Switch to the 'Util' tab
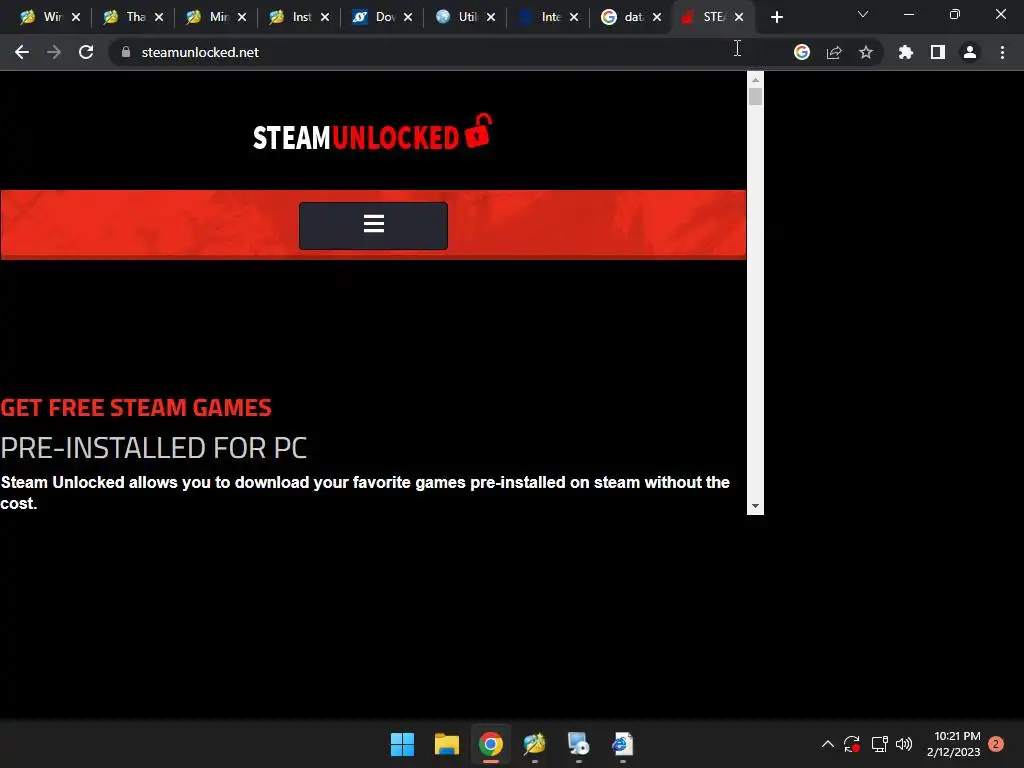The height and width of the screenshot is (768, 1024). pyautogui.click(x=464, y=17)
